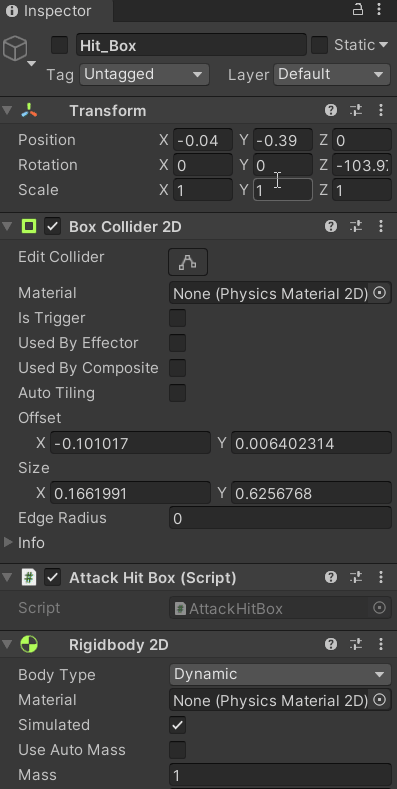
Task: Open Transform presets selector
Action: [x=356, y=110]
